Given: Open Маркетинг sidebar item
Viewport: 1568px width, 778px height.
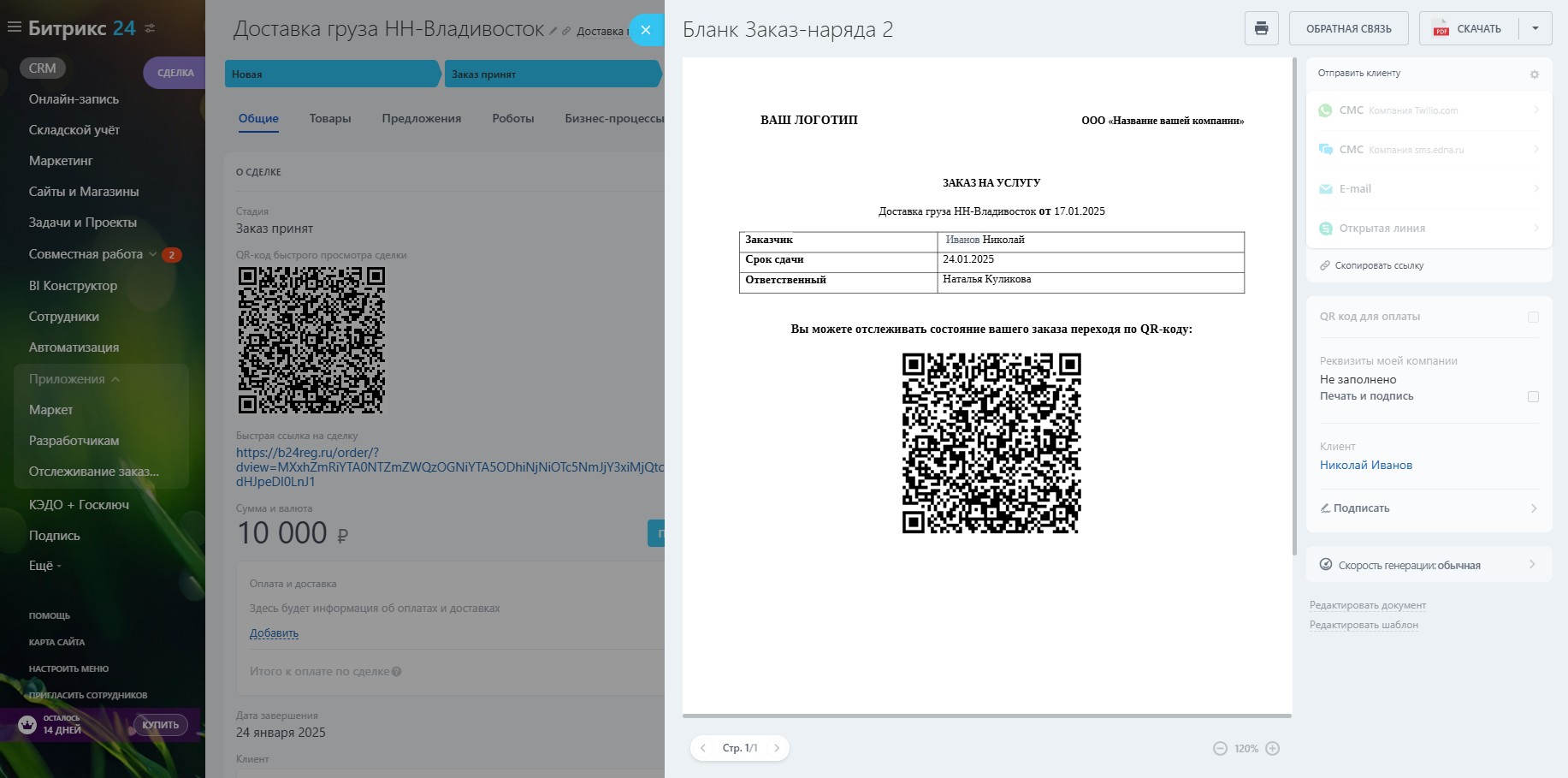Looking at the screenshot, I should pyautogui.click(x=61, y=161).
